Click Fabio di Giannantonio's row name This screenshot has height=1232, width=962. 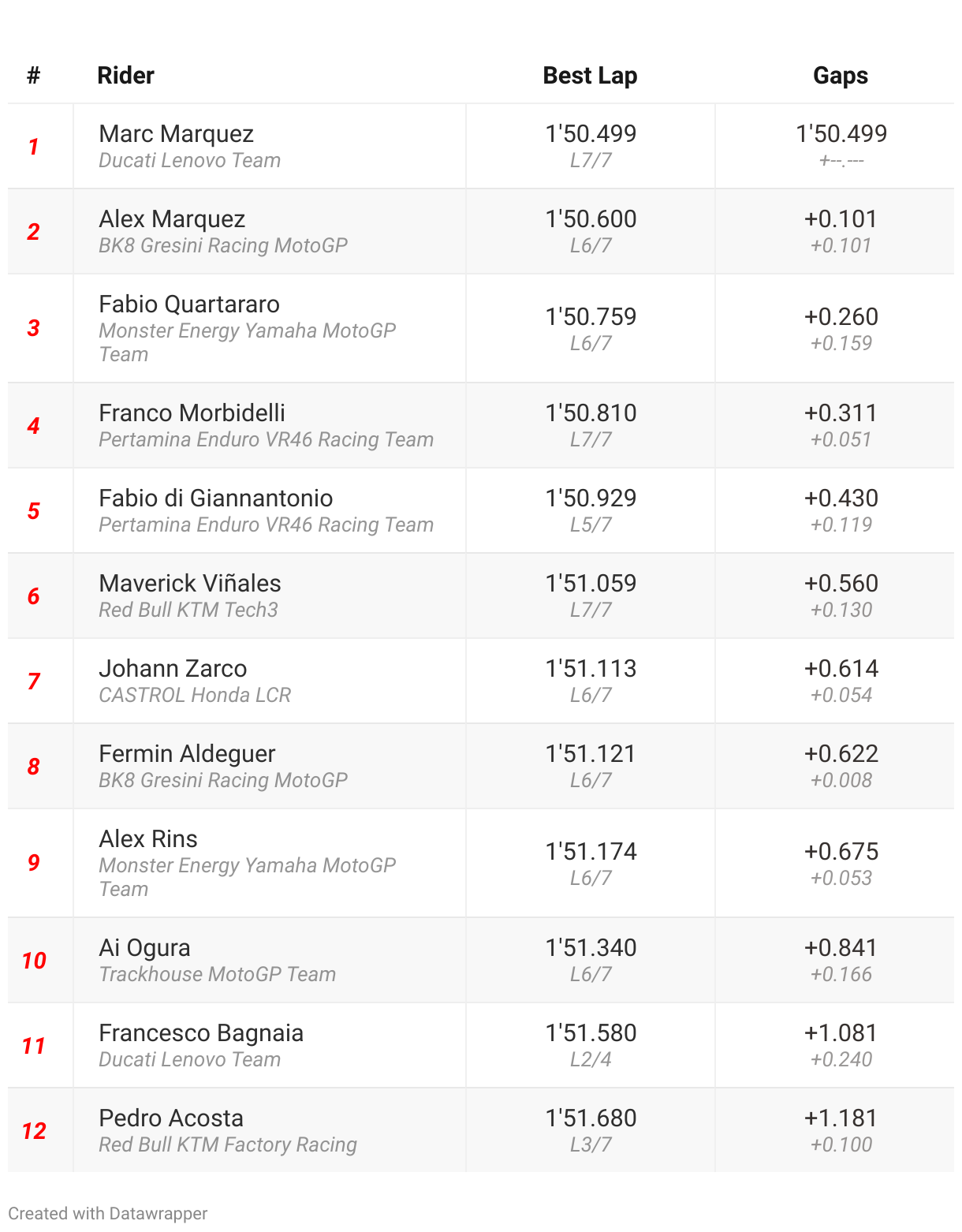[x=216, y=498]
